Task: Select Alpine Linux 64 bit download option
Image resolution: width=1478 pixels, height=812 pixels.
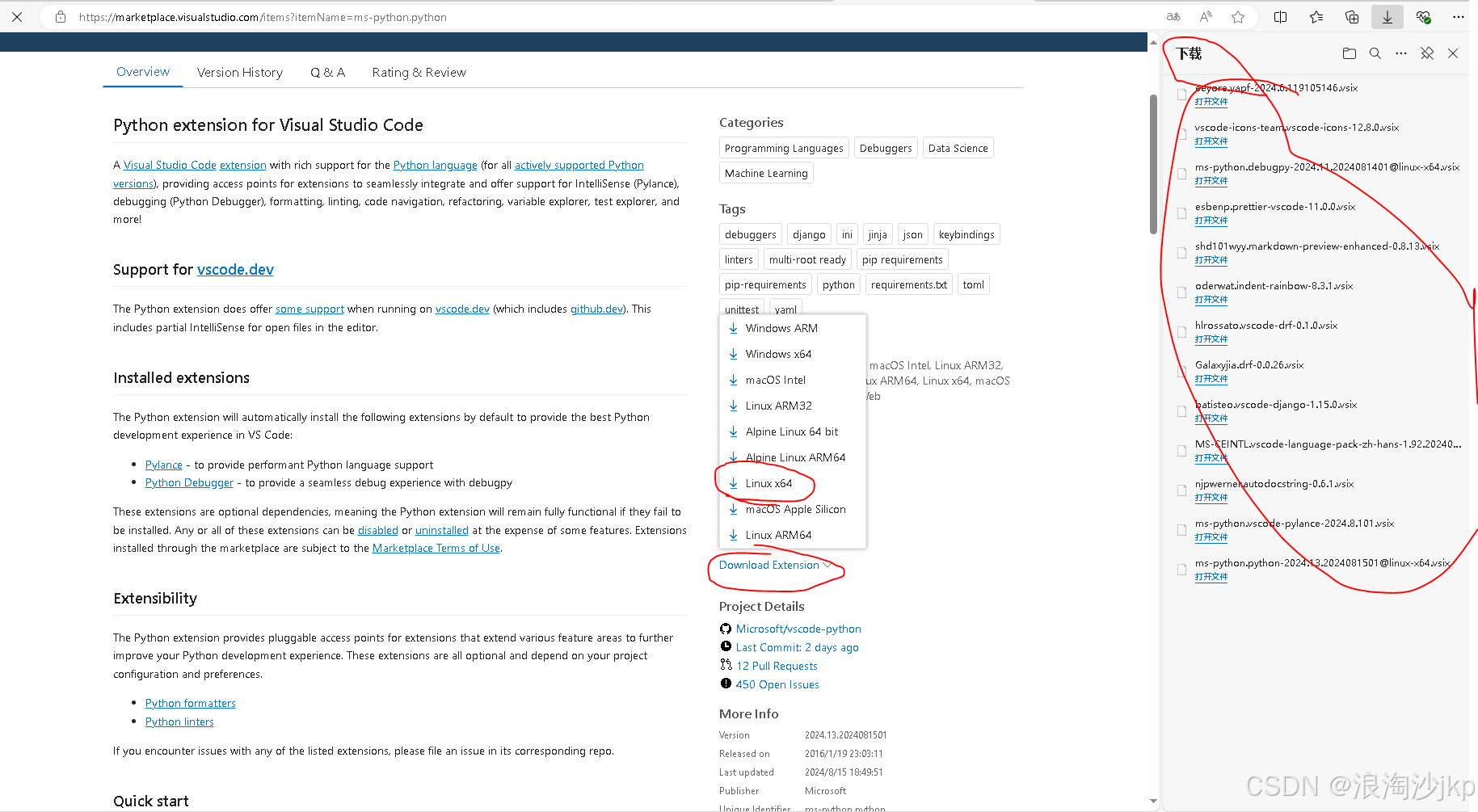Action: pyautogui.click(x=792, y=431)
